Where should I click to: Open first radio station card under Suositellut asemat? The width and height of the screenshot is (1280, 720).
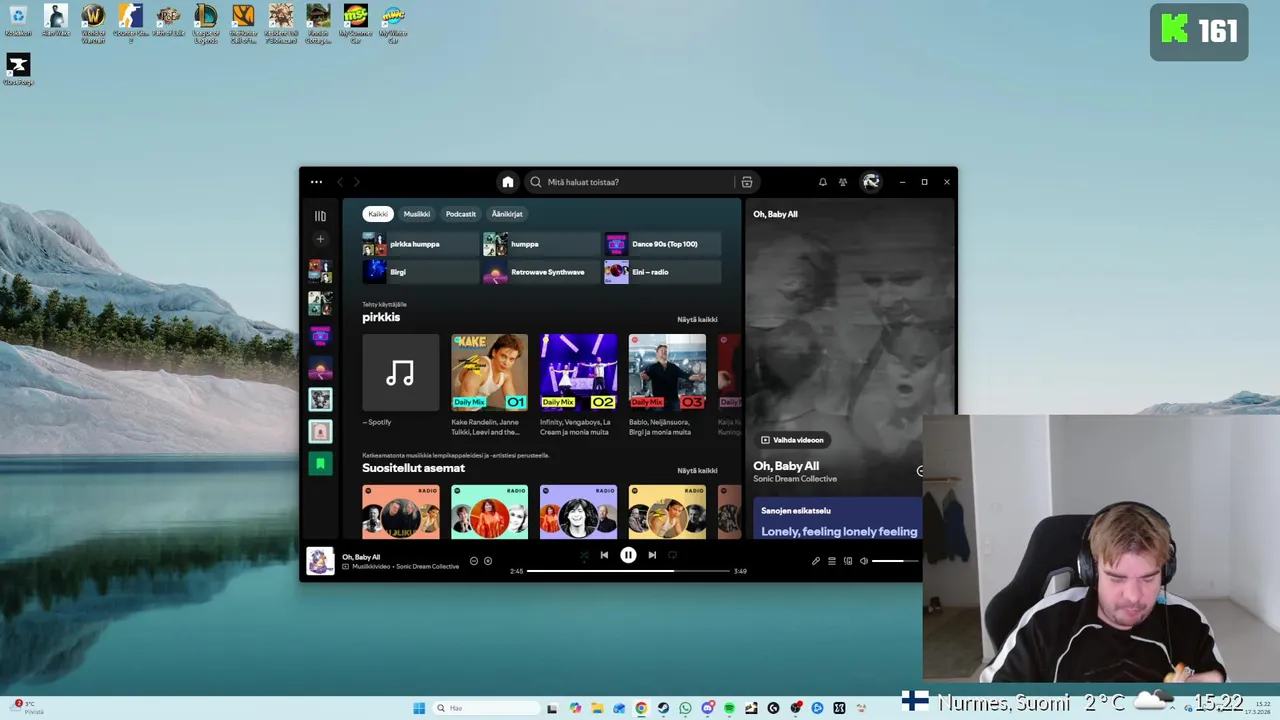coord(400,512)
